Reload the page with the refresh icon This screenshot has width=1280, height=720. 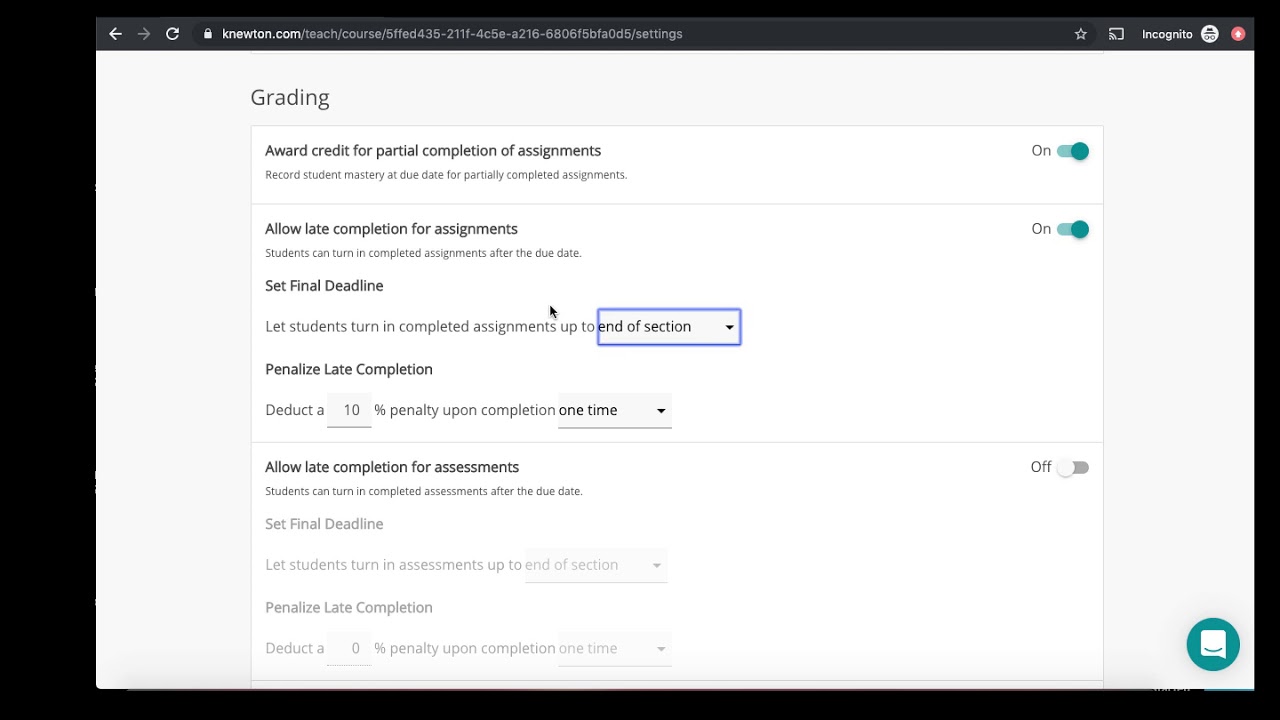point(172,34)
